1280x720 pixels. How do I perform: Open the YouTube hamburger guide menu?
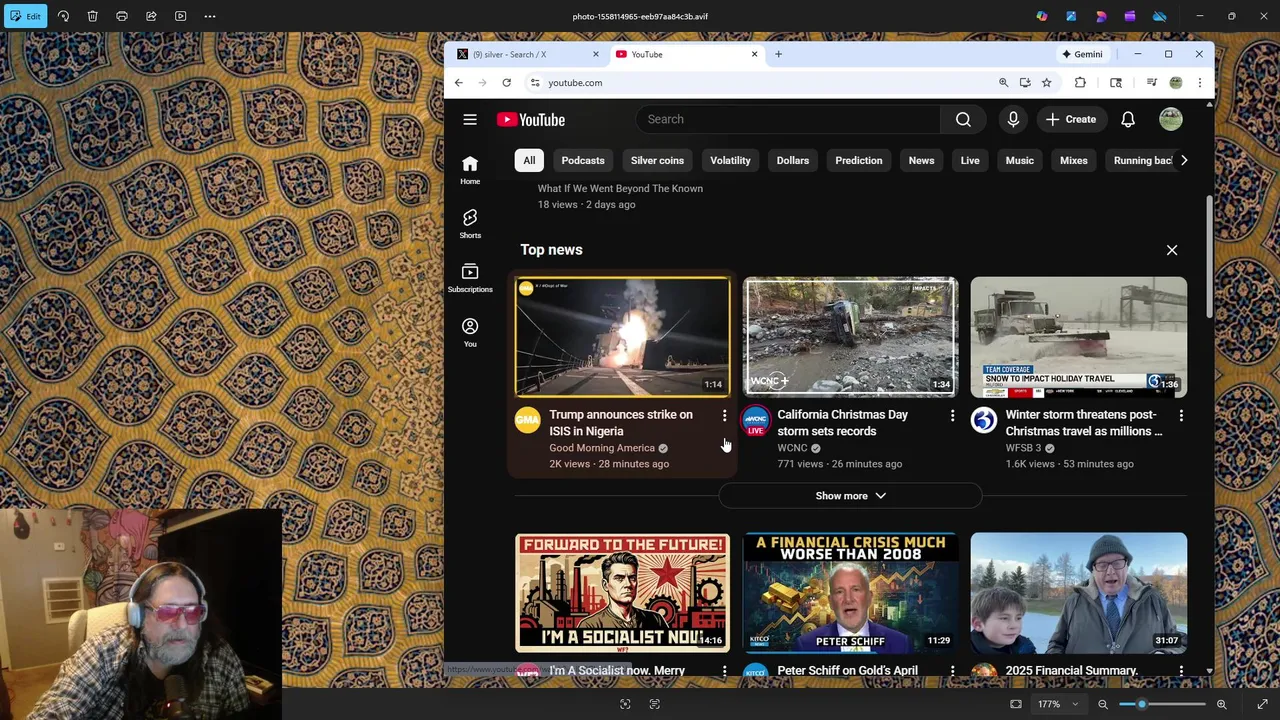pos(470,120)
